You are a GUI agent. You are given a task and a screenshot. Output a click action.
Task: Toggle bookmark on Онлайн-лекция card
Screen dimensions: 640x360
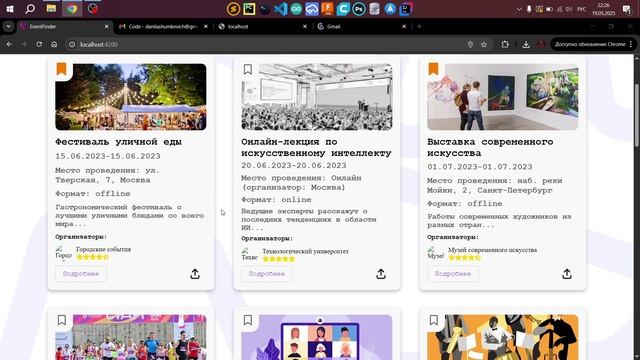(248, 69)
